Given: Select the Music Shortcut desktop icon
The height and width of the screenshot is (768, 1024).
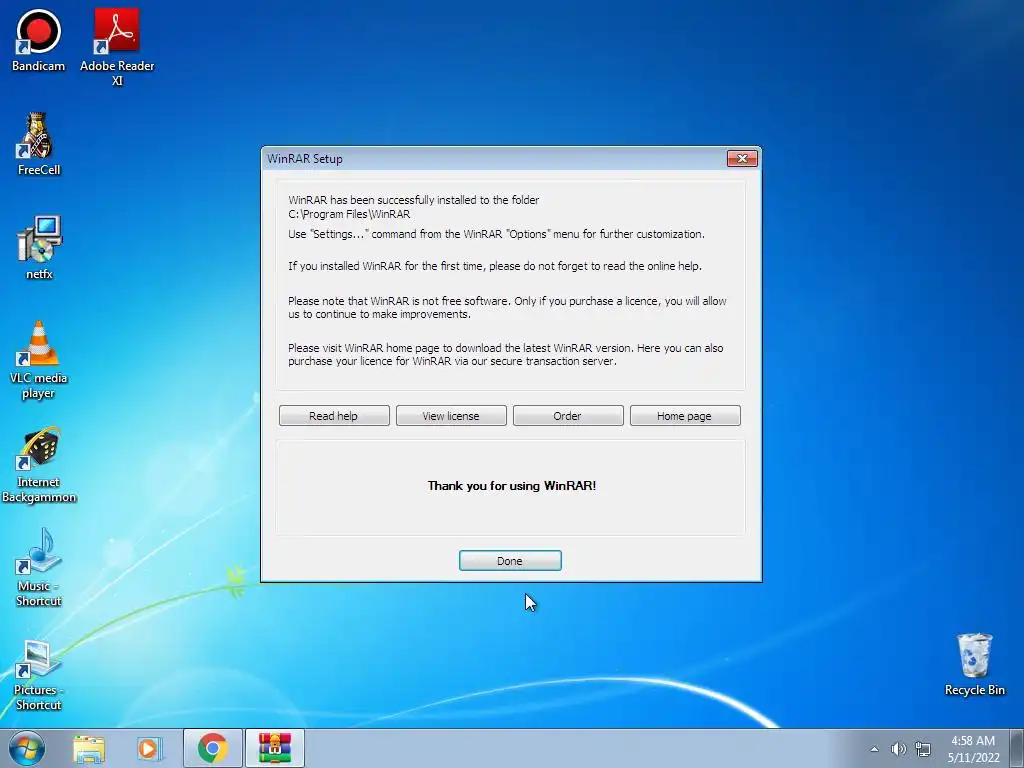Looking at the screenshot, I should (39, 567).
